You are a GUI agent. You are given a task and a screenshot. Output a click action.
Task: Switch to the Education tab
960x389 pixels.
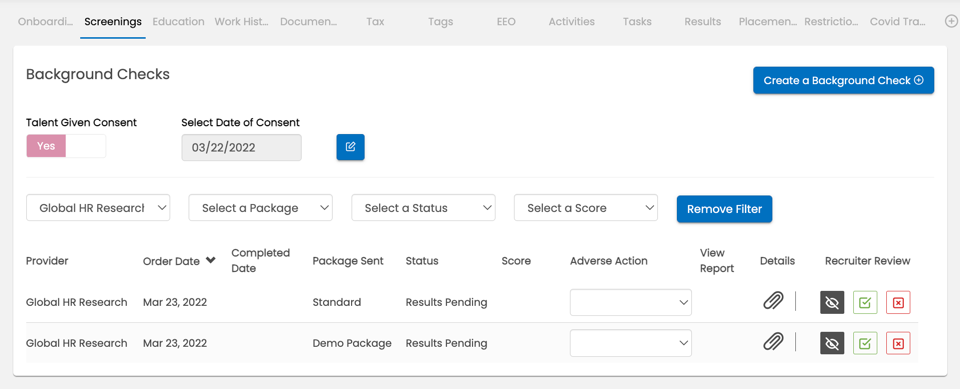pyautogui.click(x=178, y=21)
